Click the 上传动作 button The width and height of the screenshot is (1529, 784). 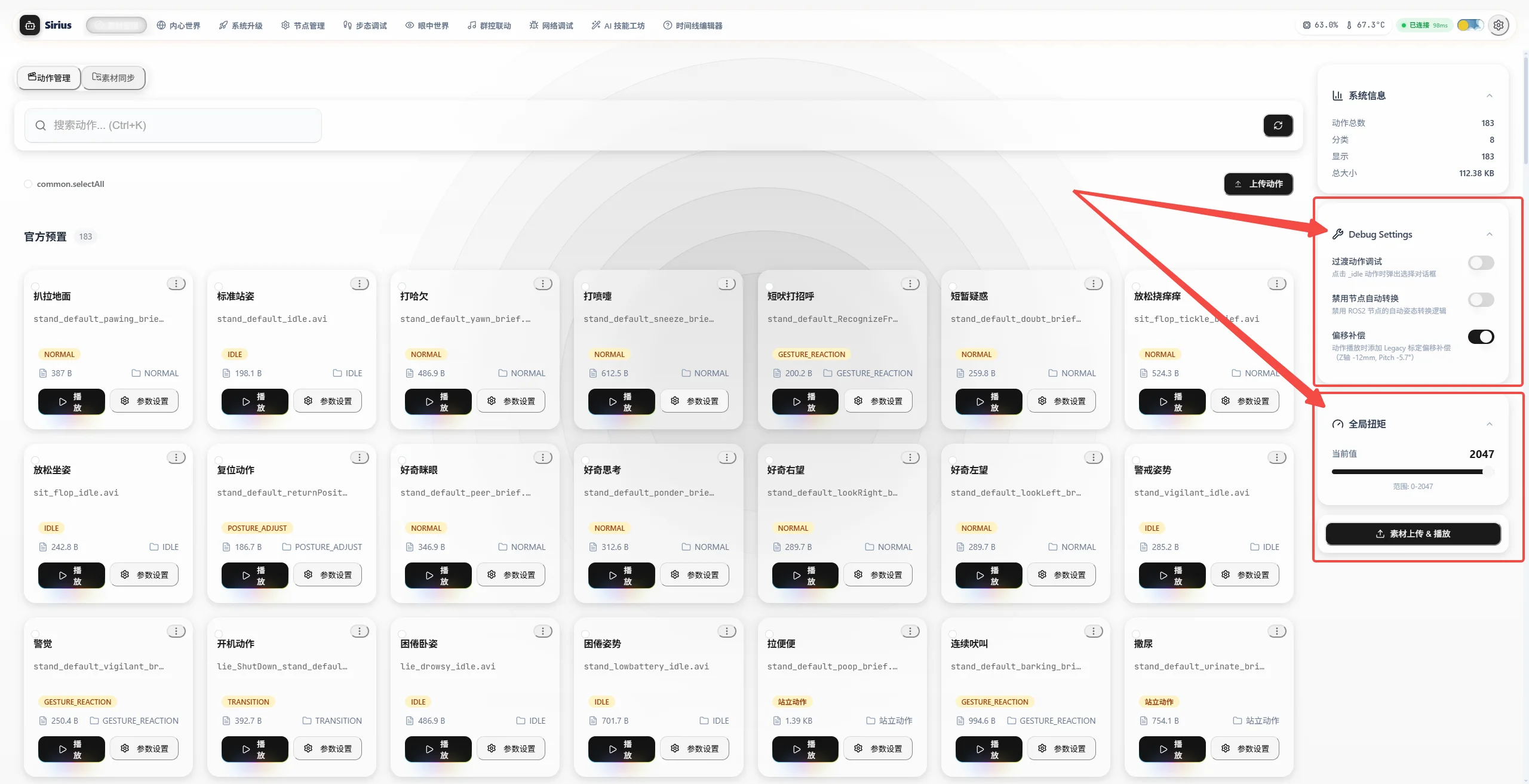(1258, 184)
